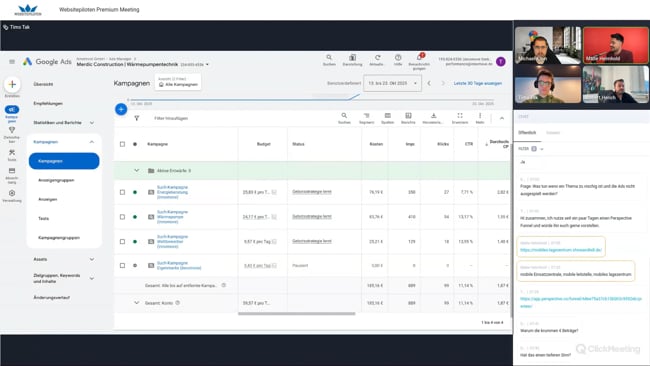Image resolution: width=650 pixels, height=366 pixels.
Task: Open the Mehr three-dot menu
Action: tap(480, 116)
